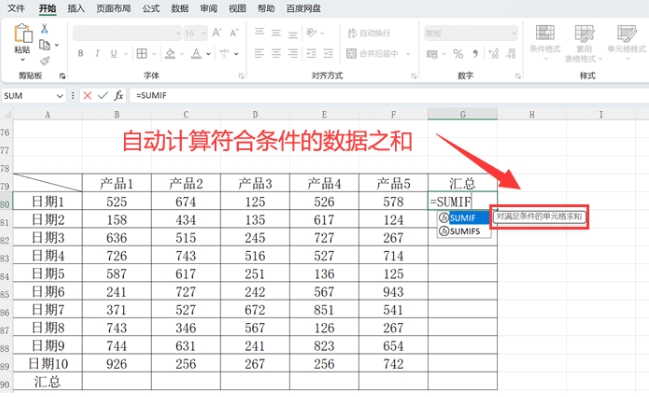Screen dimensions: 649x397
Task: Click the Format Painter brush icon
Action: pyautogui.click(x=45, y=61)
